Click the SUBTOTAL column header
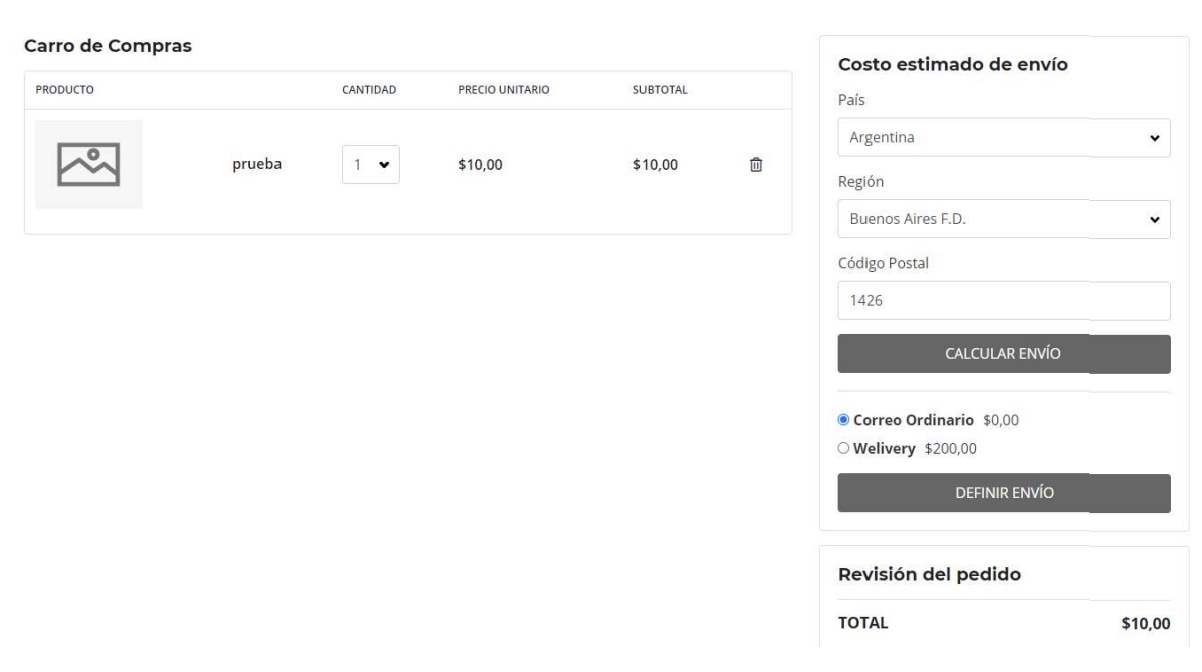Image resolution: width=1202 pixels, height=672 pixels. coord(660,90)
